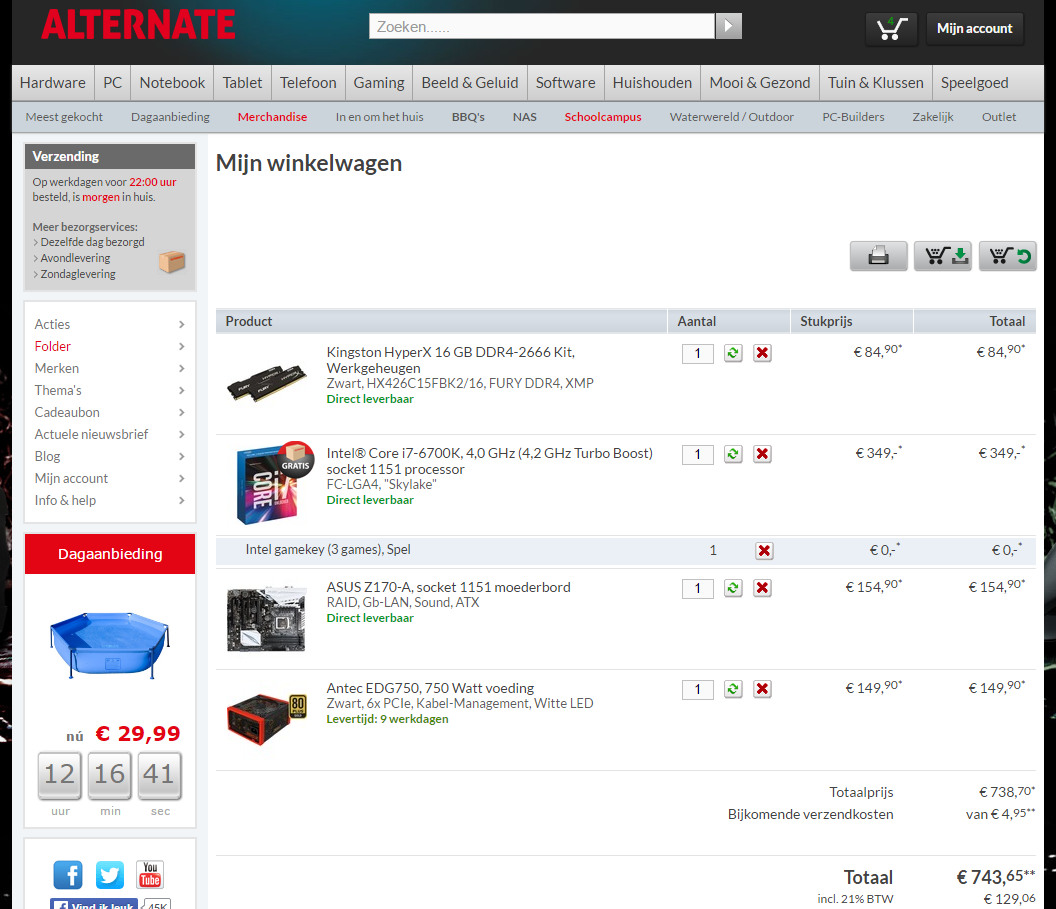Expand the sidebar Mijn account item
Viewport: 1056px width, 909px height.
coord(110,478)
